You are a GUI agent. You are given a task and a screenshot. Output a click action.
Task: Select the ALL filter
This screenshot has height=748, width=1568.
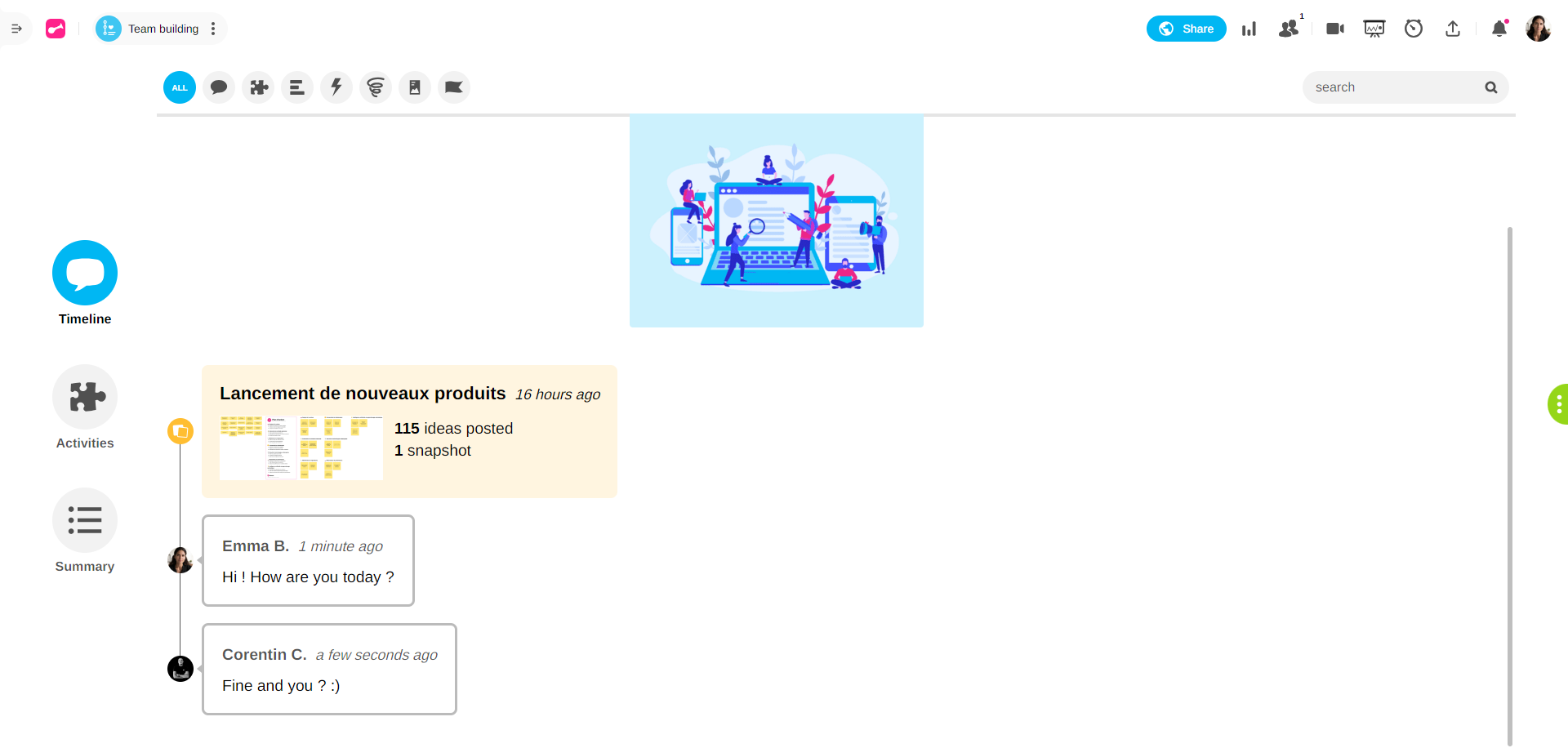click(180, 87)
